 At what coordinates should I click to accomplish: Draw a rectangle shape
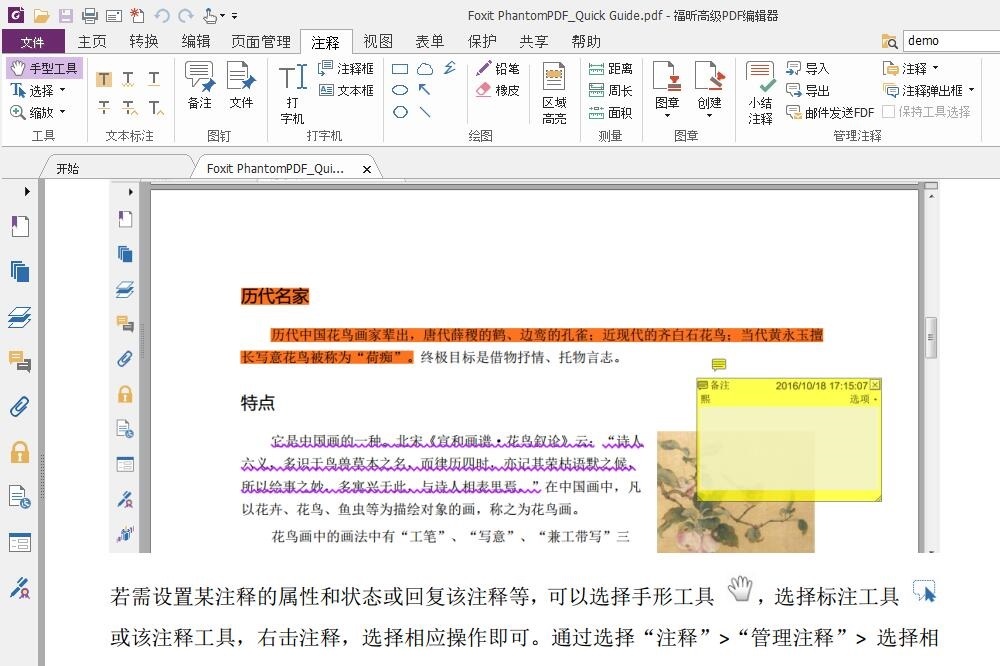point(400,68)
